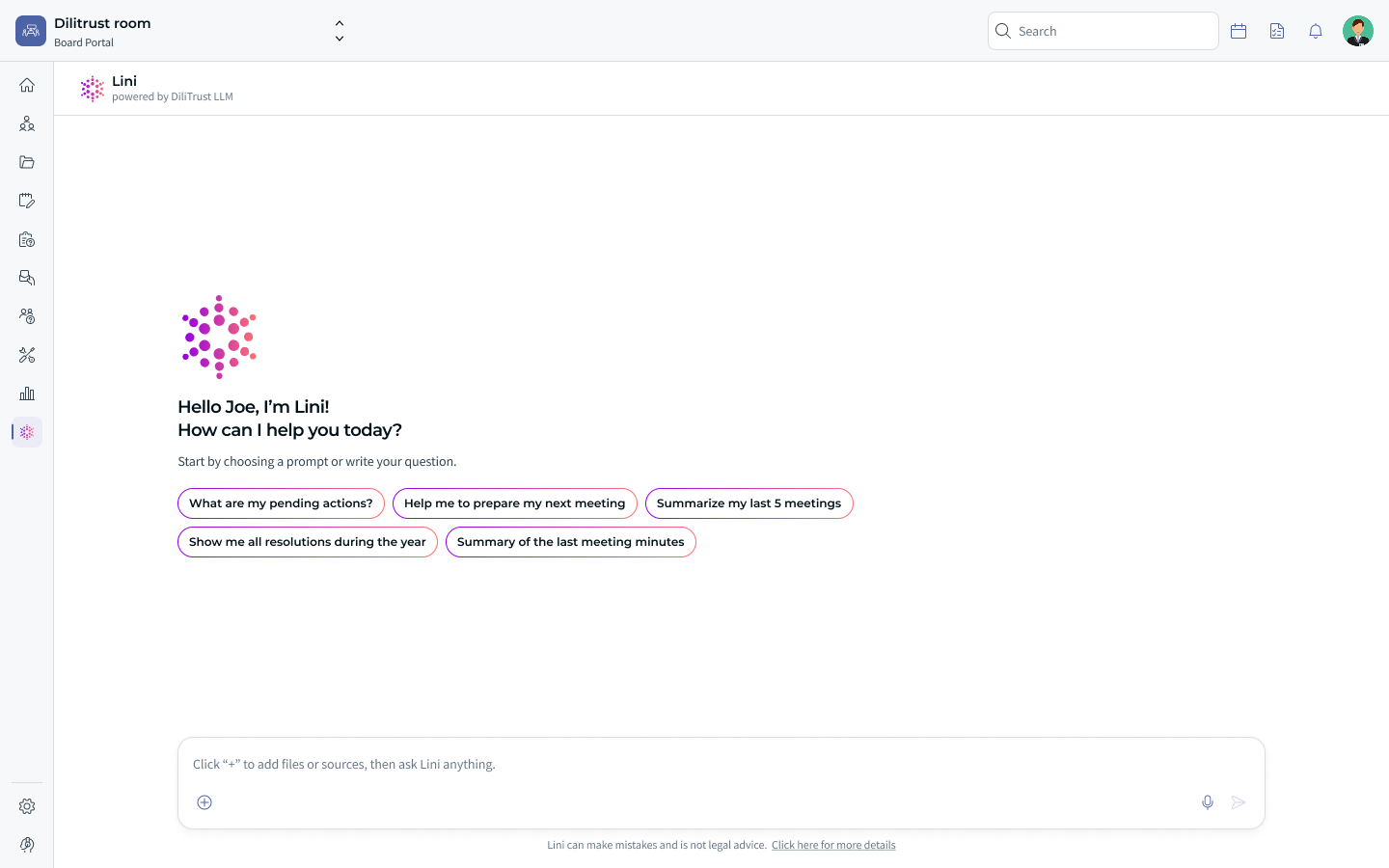The height and width of the screenshot is (868, 1389).
Task: Open the user avatar profile menu
Action: tap(1358, 31)
